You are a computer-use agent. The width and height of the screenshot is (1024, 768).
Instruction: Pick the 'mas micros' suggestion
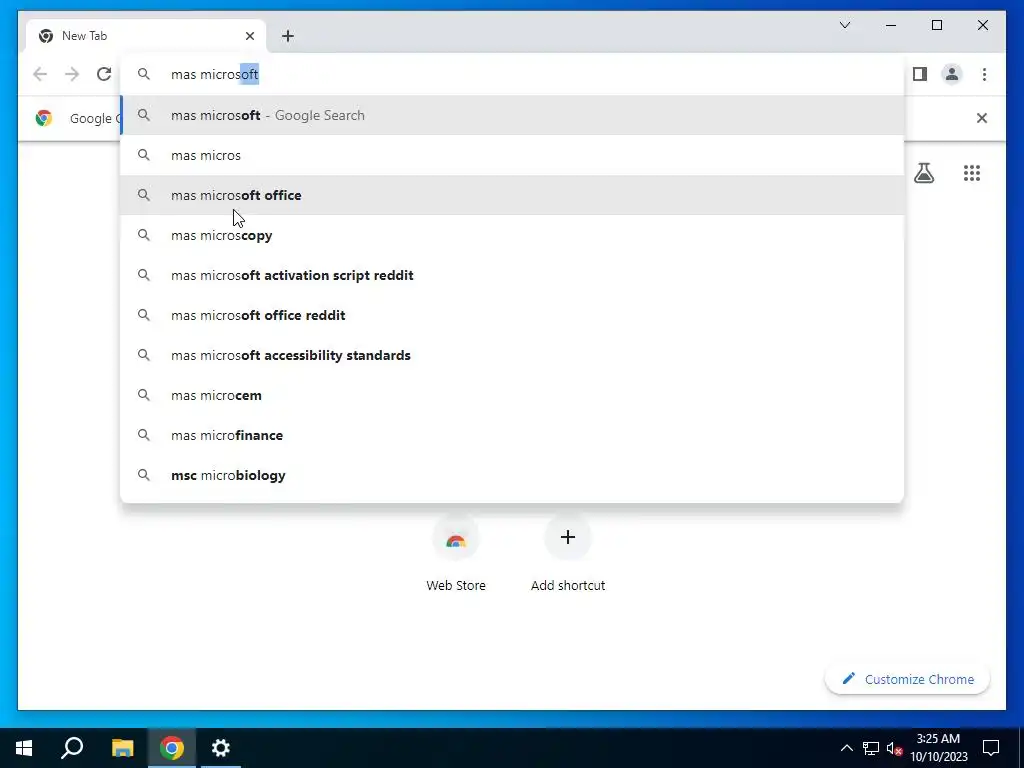coord(513,155)
